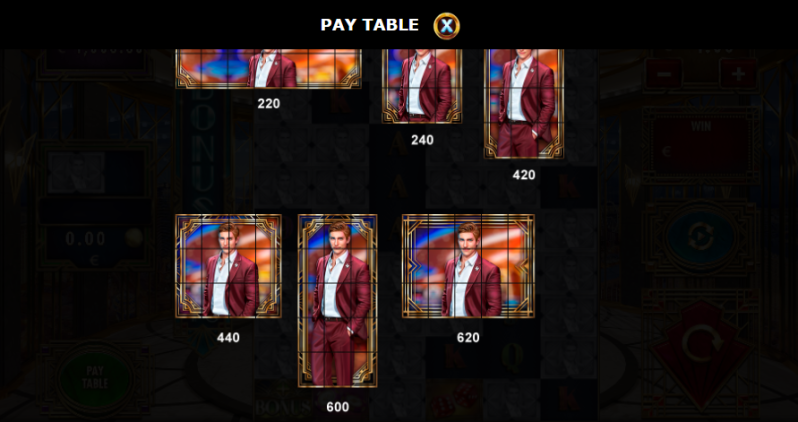Click the 420 payout value
798x422 pixels.
524,175
